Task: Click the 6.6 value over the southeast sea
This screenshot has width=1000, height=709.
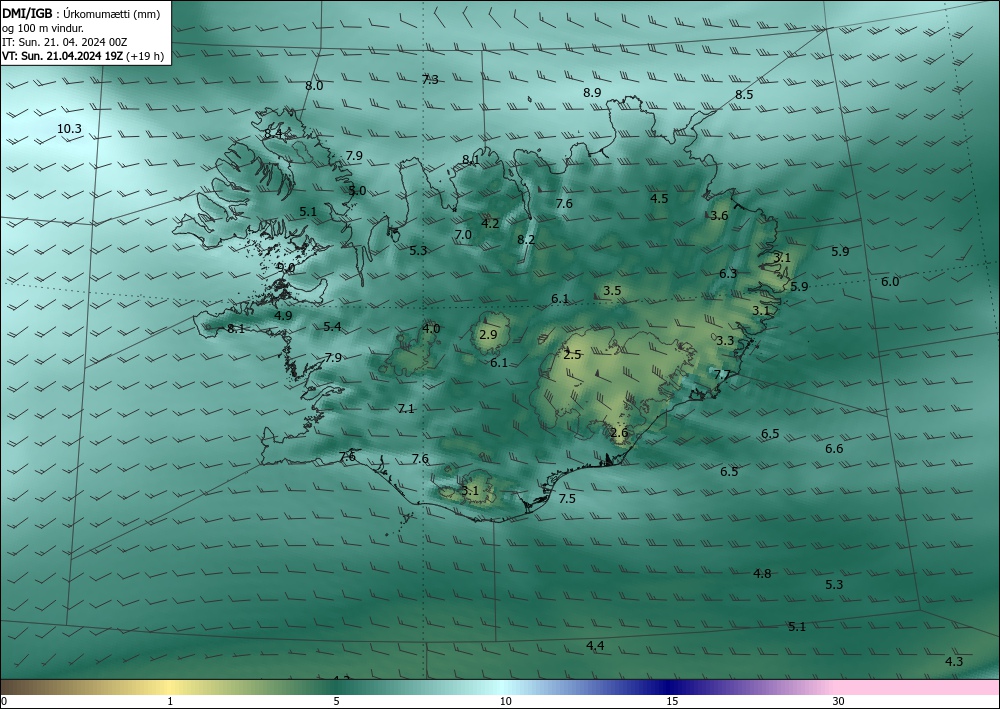Action: [x=834, y=449]
